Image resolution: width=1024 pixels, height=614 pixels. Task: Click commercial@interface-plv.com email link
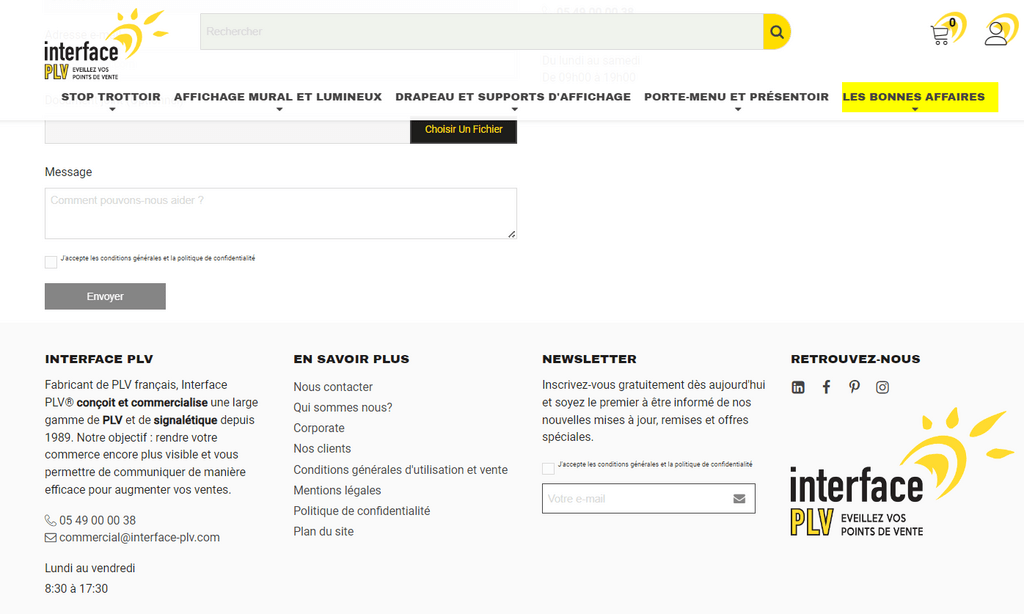click(x=139, y=538)
